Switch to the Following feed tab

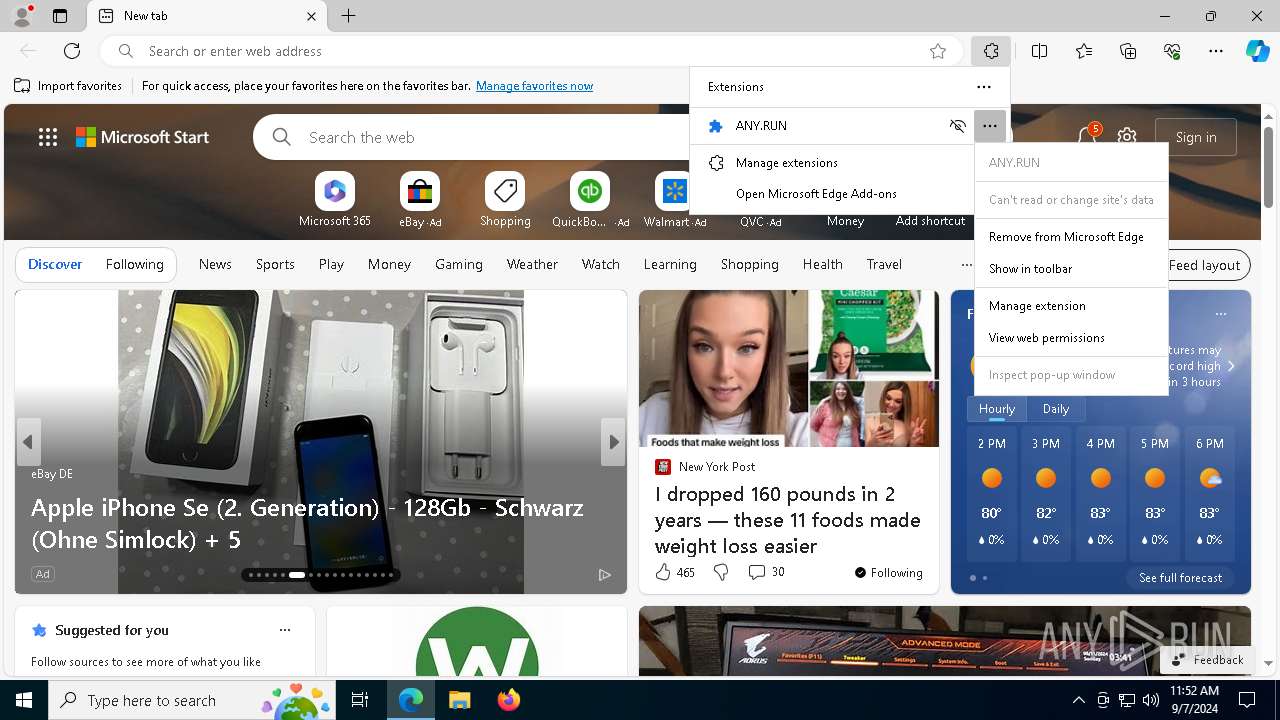134,264
